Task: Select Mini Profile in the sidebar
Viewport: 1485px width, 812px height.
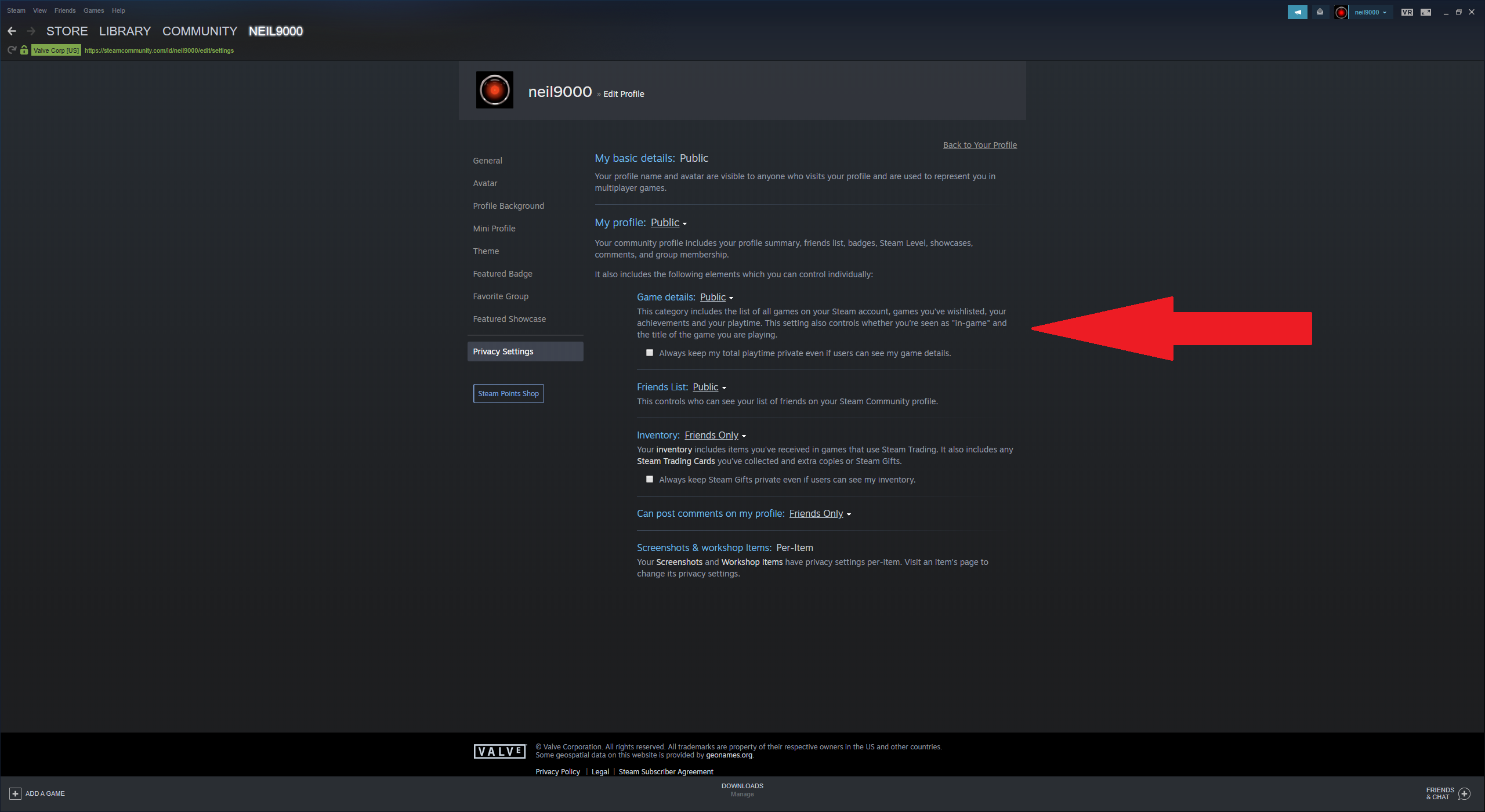Action: (x=494, y=229)
